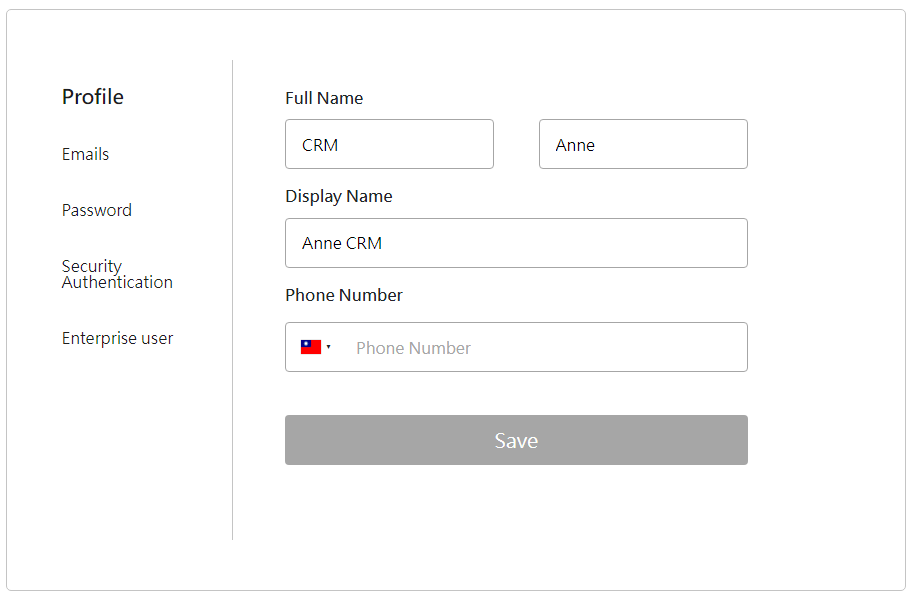This screenshot has width=912, height=599.
Task: Focus the name field containing CRM
Action: coord(389,144)
